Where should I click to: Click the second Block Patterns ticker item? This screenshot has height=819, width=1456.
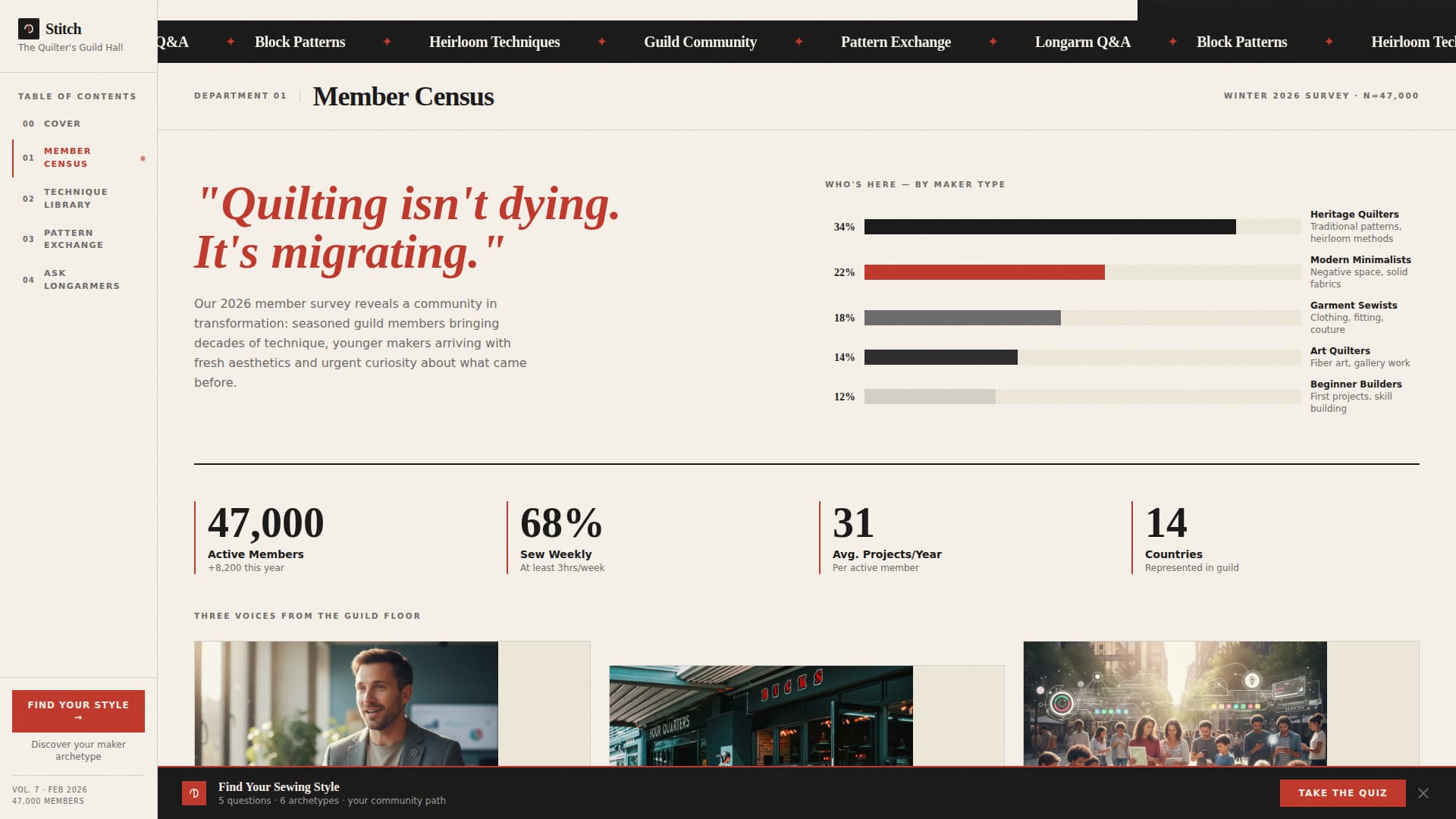pos(1241,42)
